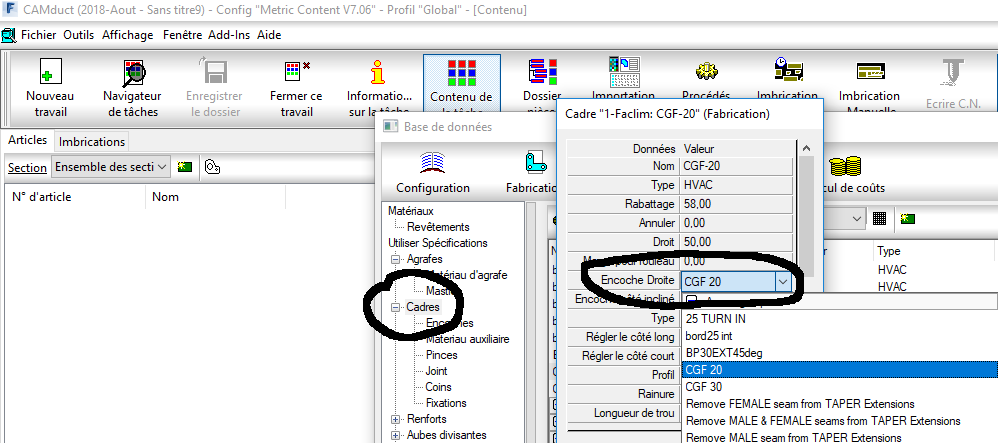Click the Fermer ce travail icon
Viewport: 998px width, 443px height.
[297, 71]
